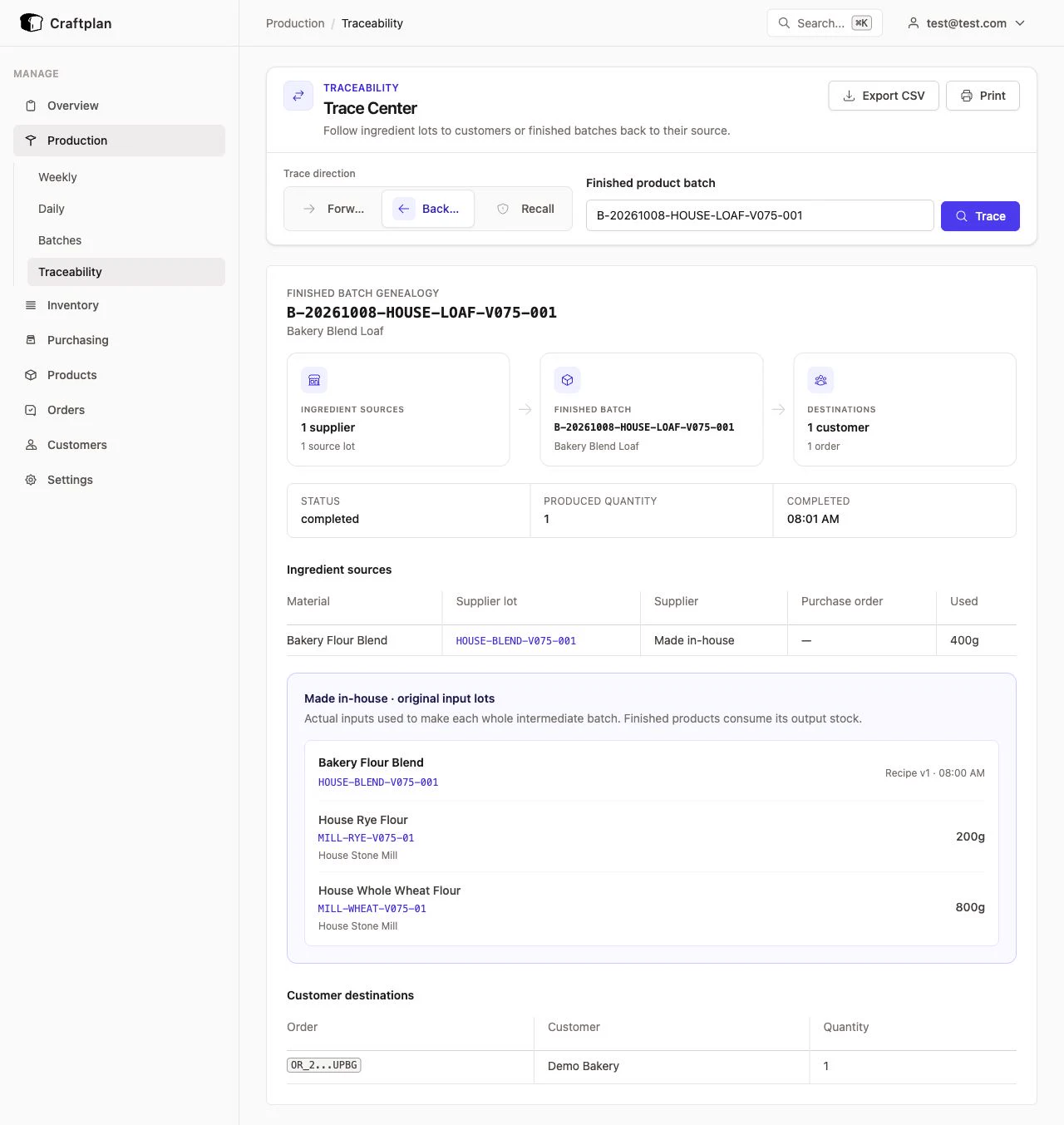Open the Search box in top bar
1064x1125 pixels.
coord(825,23)
